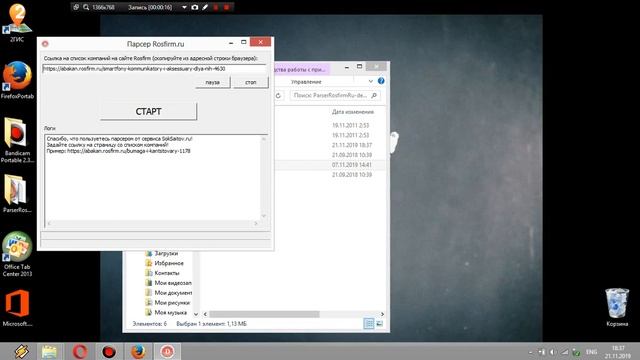Open the Bandicam Portable folder icon
The height and width of the screenshot is (360, 640).
[x=17, y=140]
